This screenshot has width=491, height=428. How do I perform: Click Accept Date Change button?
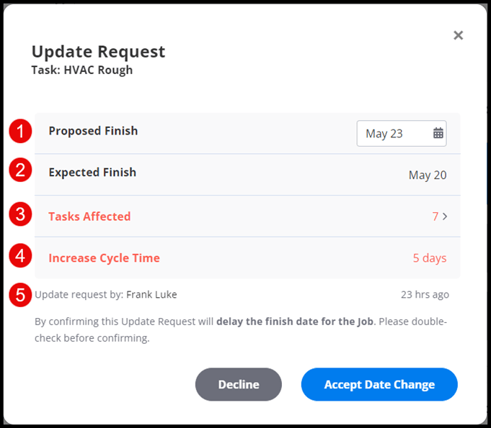[379, 384]
